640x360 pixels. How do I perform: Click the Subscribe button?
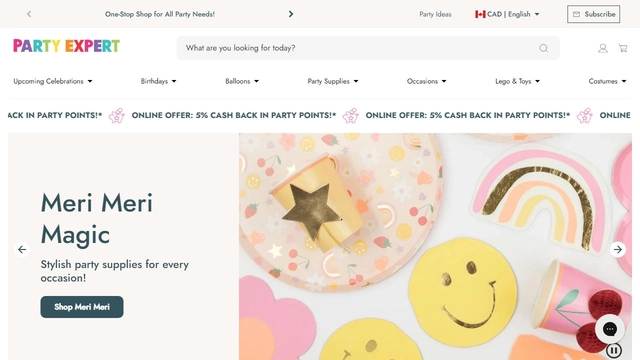[593, 14]
